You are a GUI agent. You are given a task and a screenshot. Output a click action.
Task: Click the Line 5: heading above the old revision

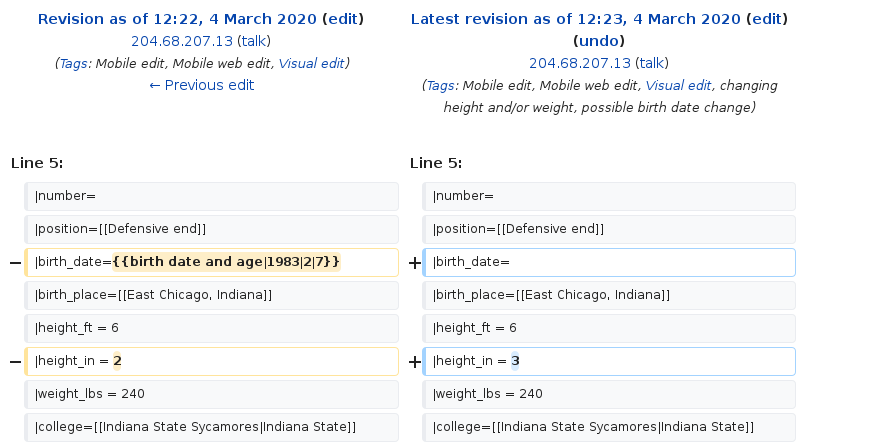pos(37,163)
